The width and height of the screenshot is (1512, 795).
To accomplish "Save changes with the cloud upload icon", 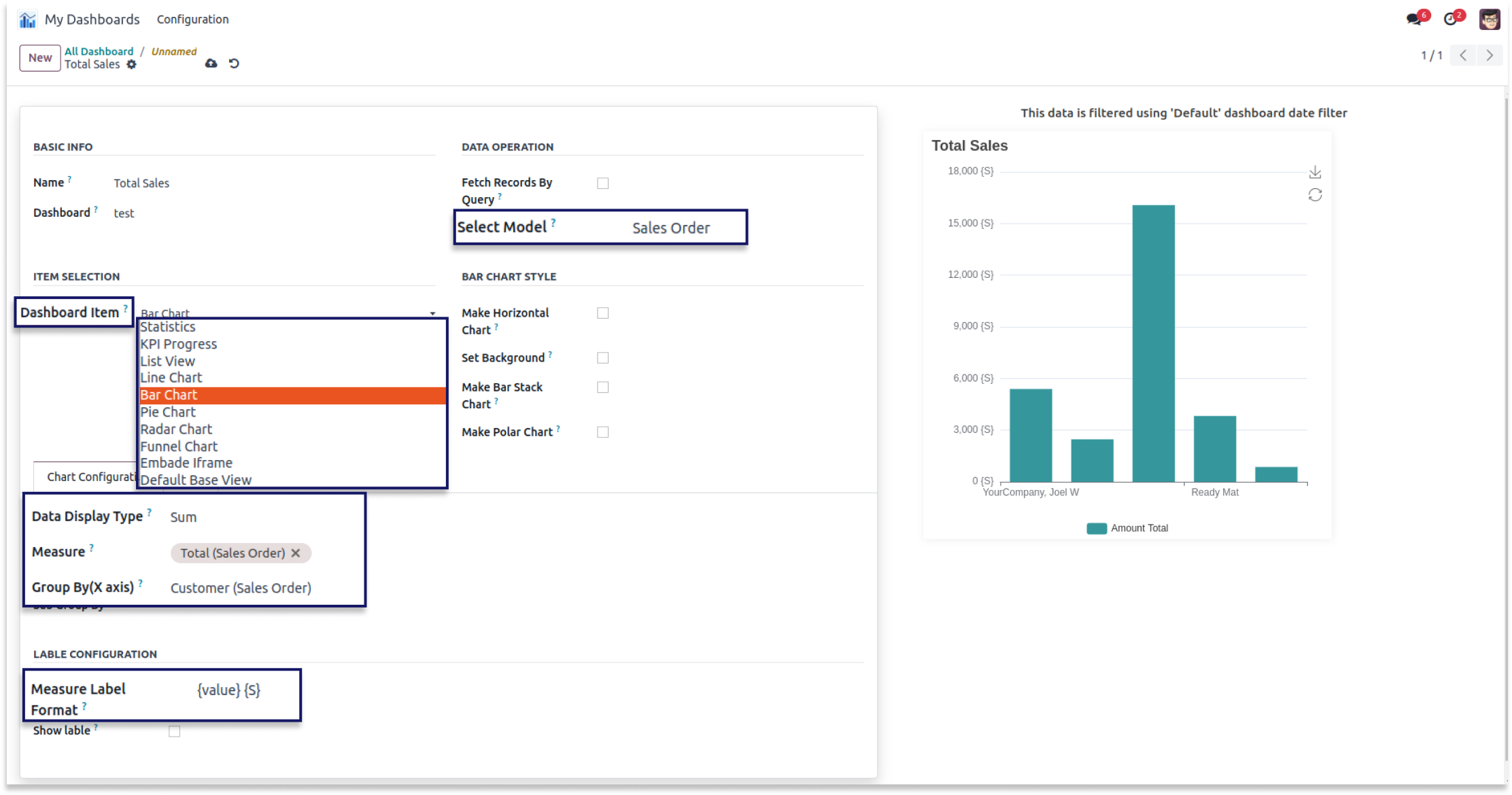I will tap(210, 63).
